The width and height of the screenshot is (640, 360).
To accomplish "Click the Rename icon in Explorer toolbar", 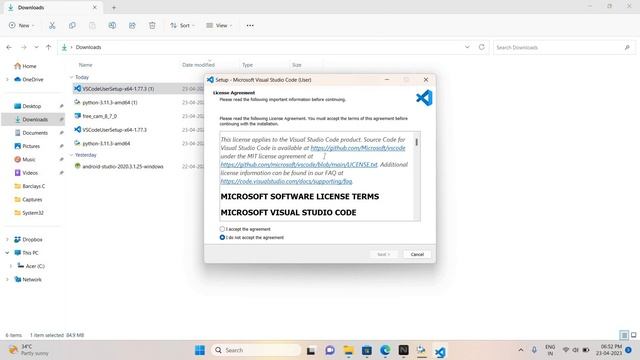I will click(x=112, y=25).
